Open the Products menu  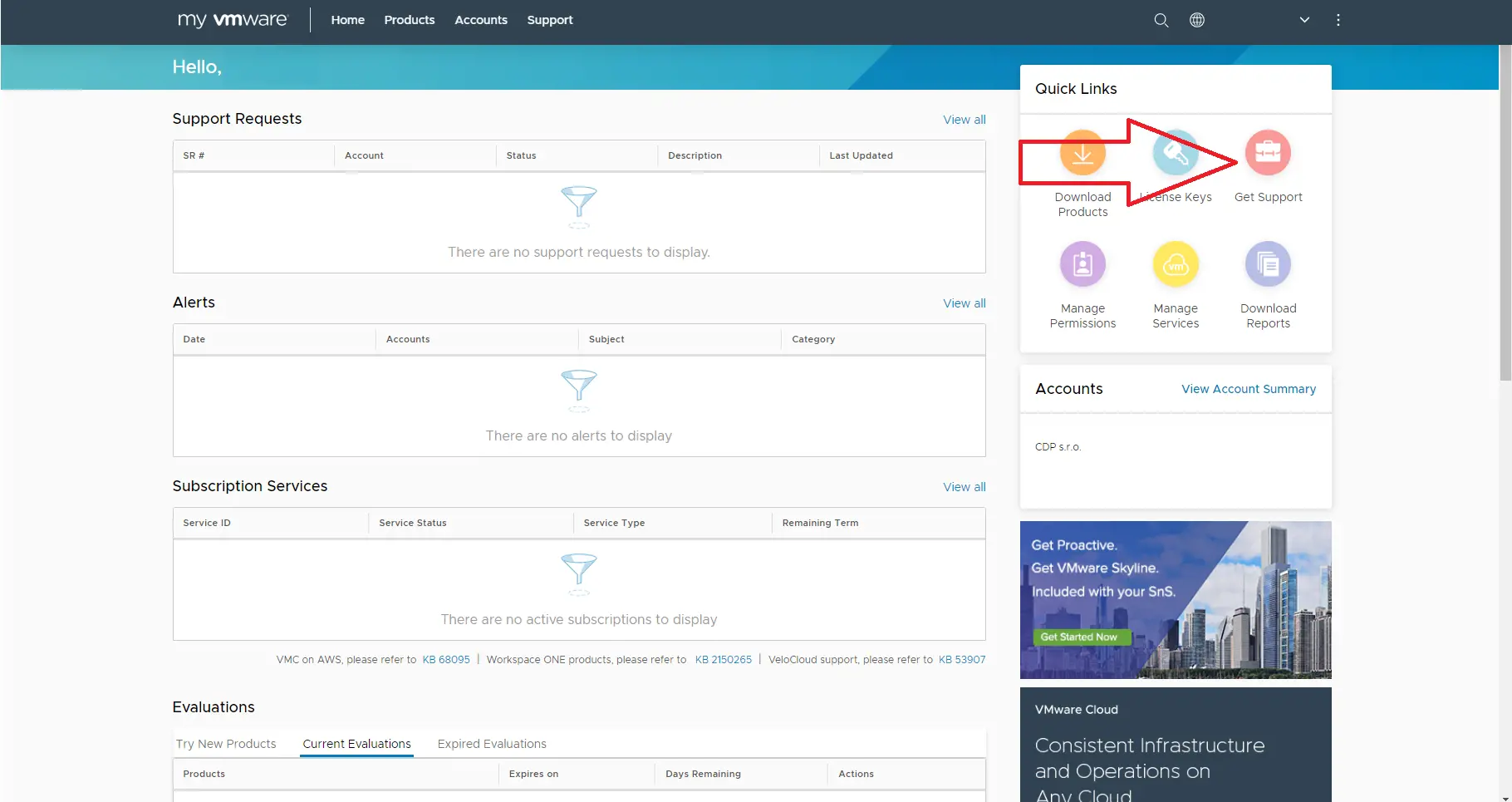pyautogui.click(x=410, y=20)
